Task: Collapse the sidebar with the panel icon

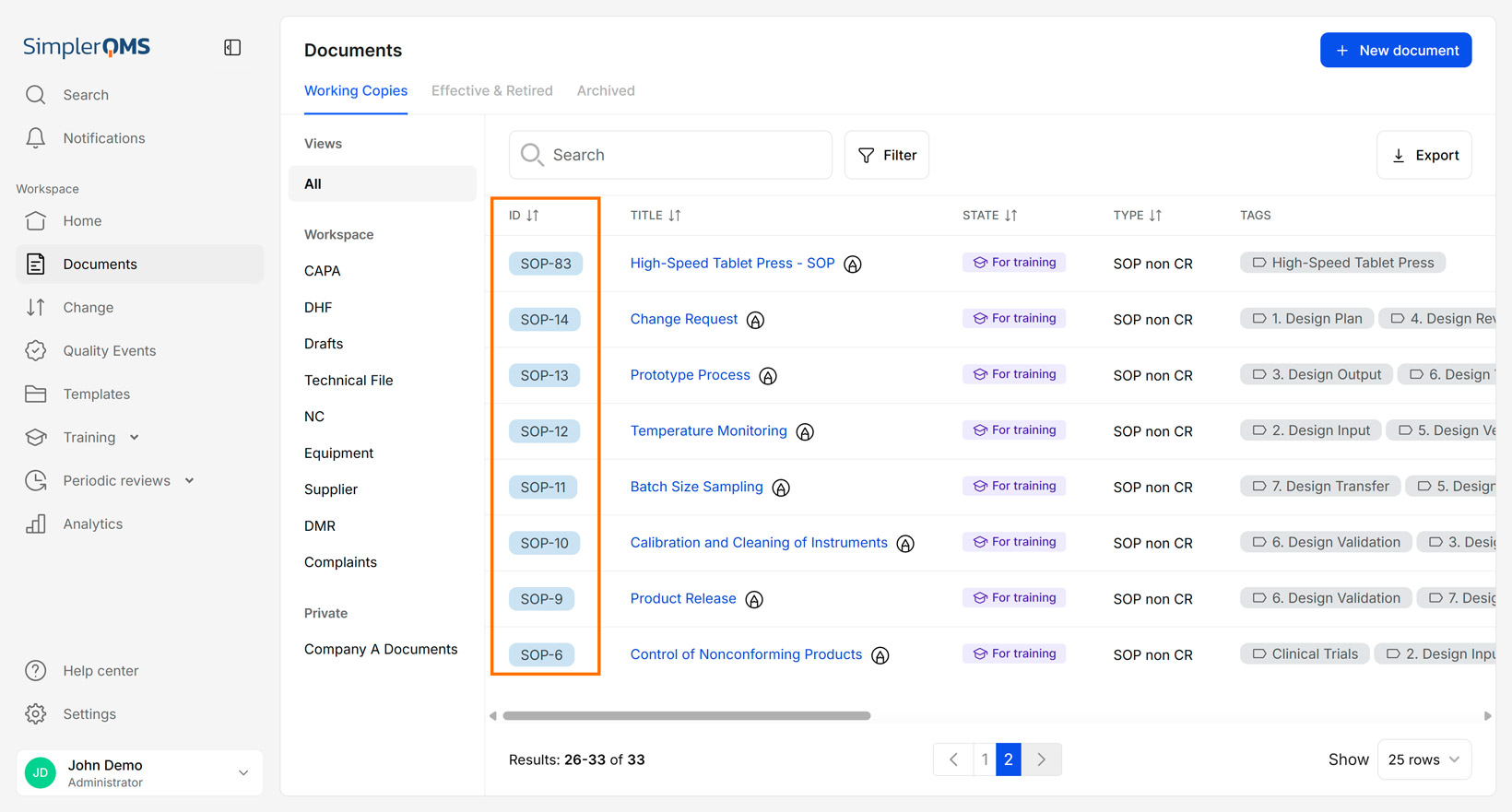Action: click(x=232, y=47)
